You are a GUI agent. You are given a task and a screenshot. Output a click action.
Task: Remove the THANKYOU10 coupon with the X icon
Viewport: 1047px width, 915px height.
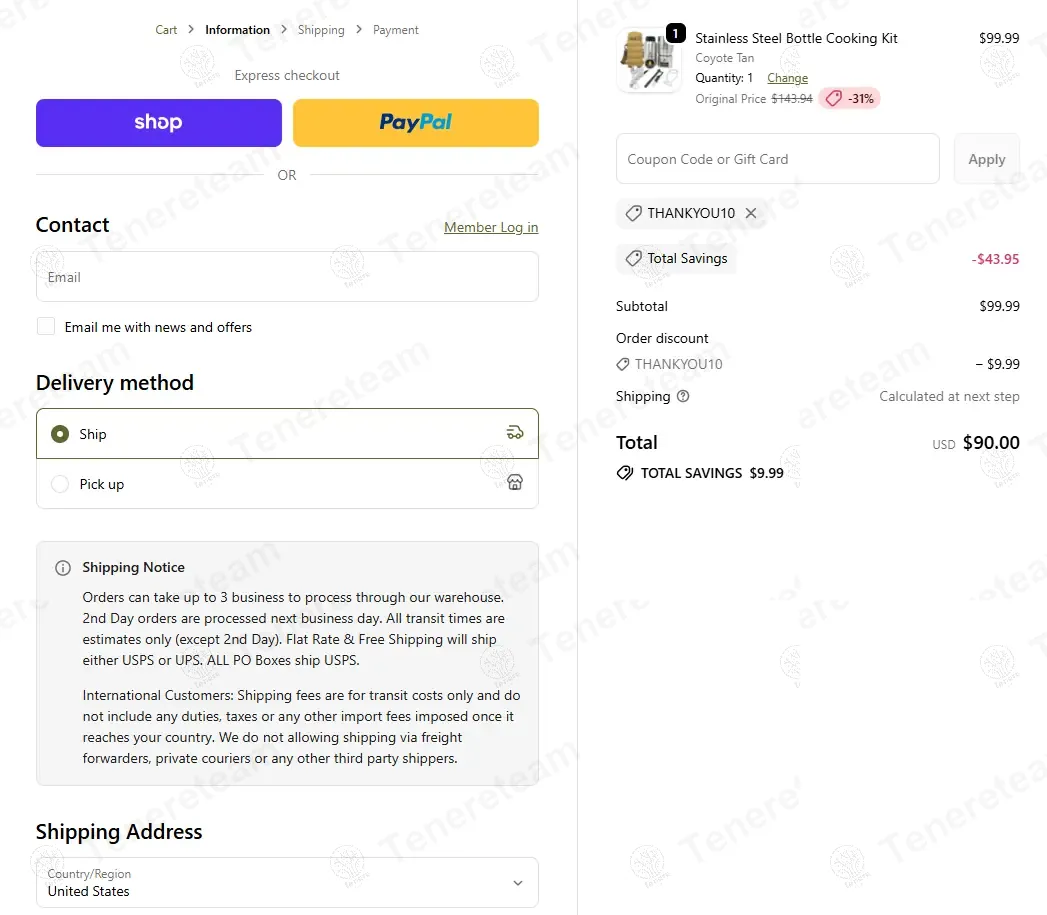(x=751, y=213)
